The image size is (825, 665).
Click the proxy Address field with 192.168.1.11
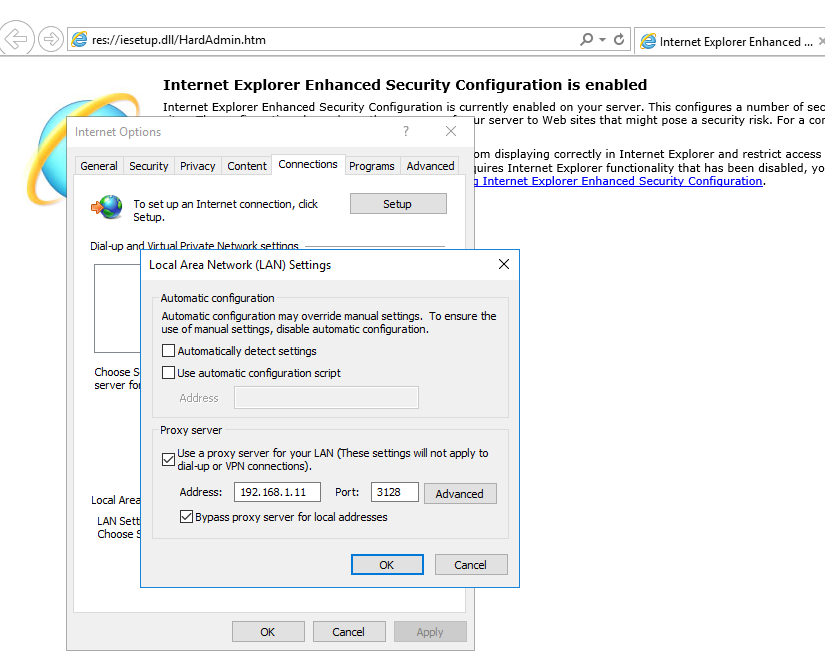277,492
